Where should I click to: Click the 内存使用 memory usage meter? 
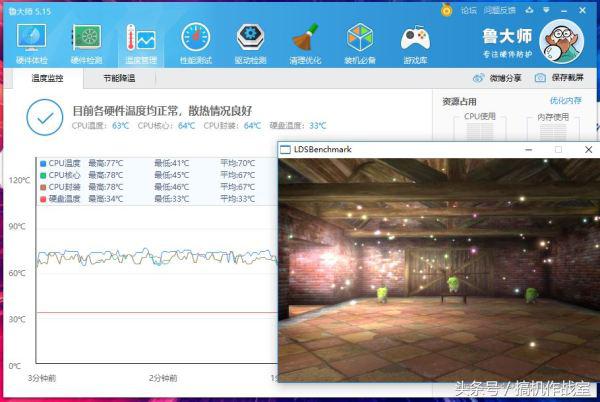(x=553, y=127)
